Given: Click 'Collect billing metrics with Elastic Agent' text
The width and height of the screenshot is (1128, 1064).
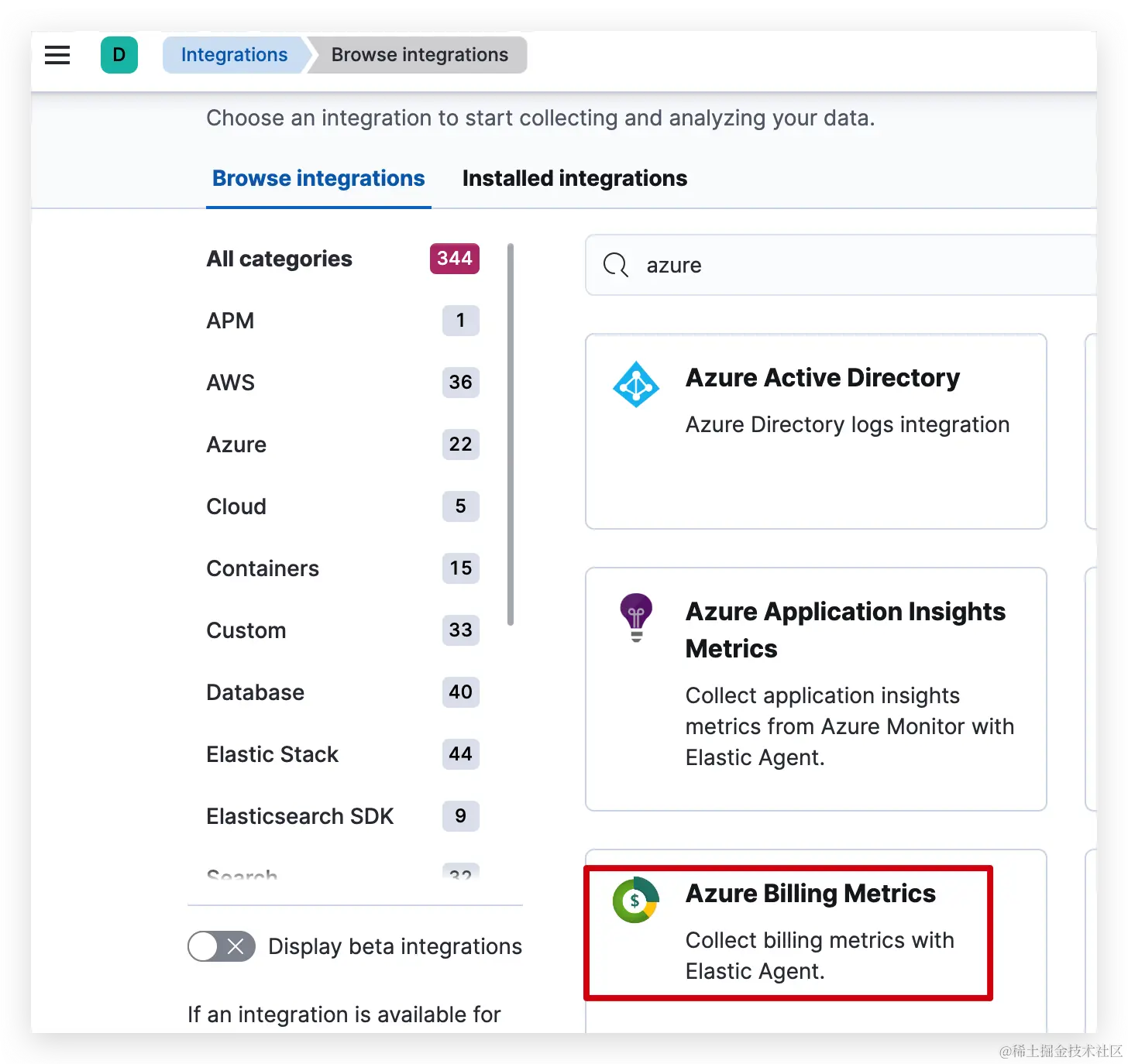Looking at the screenshot, I should click(x=820, y=956).
